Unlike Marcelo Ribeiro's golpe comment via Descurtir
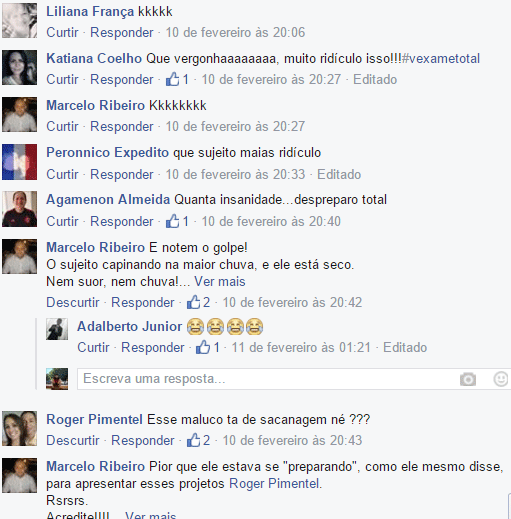This screenshot has width=511, height=519. click(x=73, y=303)
